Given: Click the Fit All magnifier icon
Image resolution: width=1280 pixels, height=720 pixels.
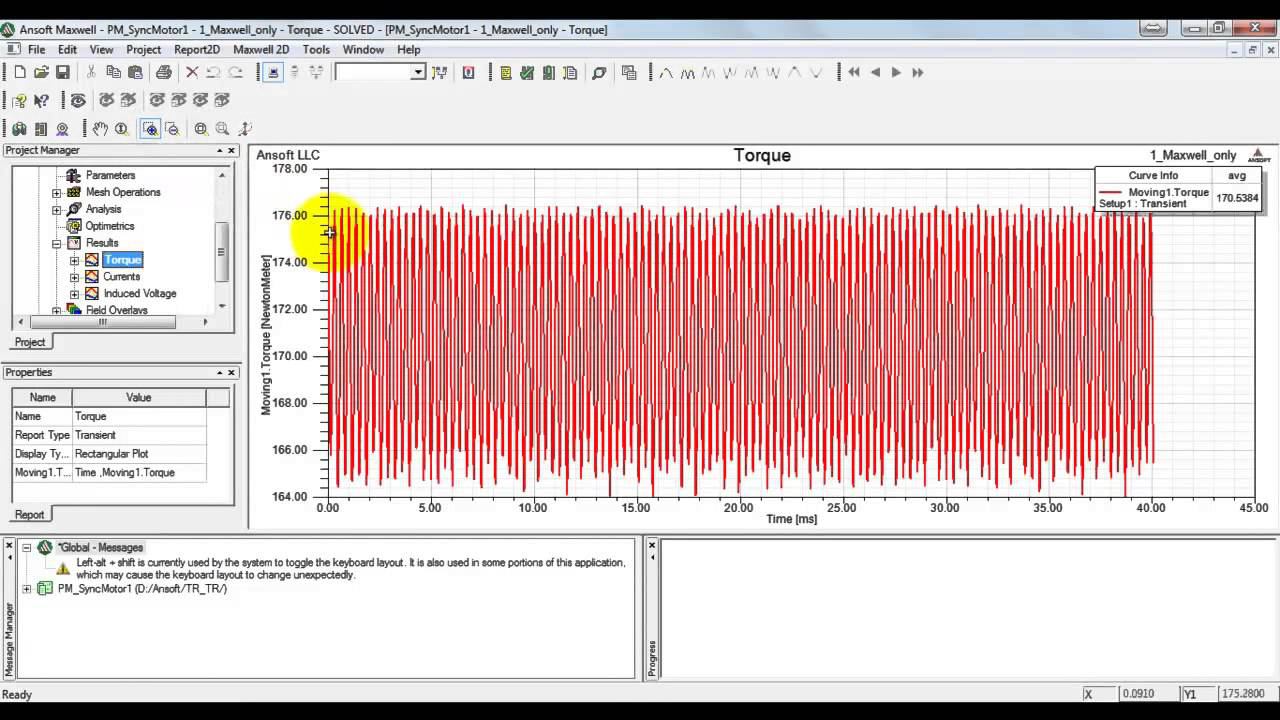Looking at the screenshot, I should (201, 128).
